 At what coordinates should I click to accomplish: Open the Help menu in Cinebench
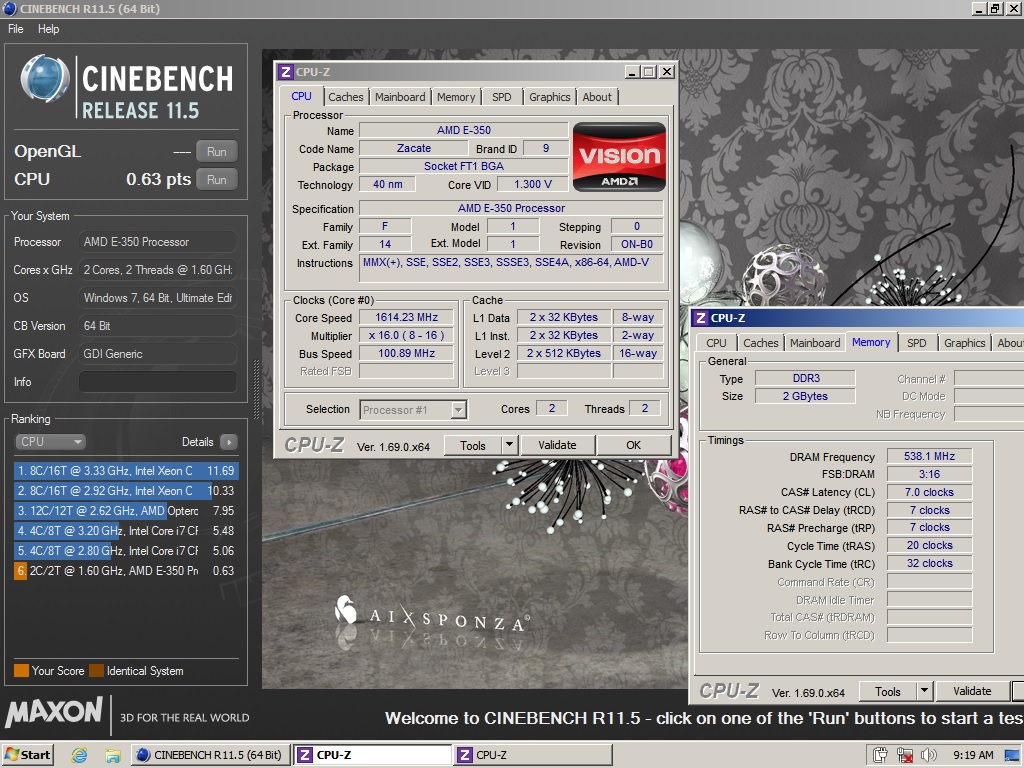(48, 29)
